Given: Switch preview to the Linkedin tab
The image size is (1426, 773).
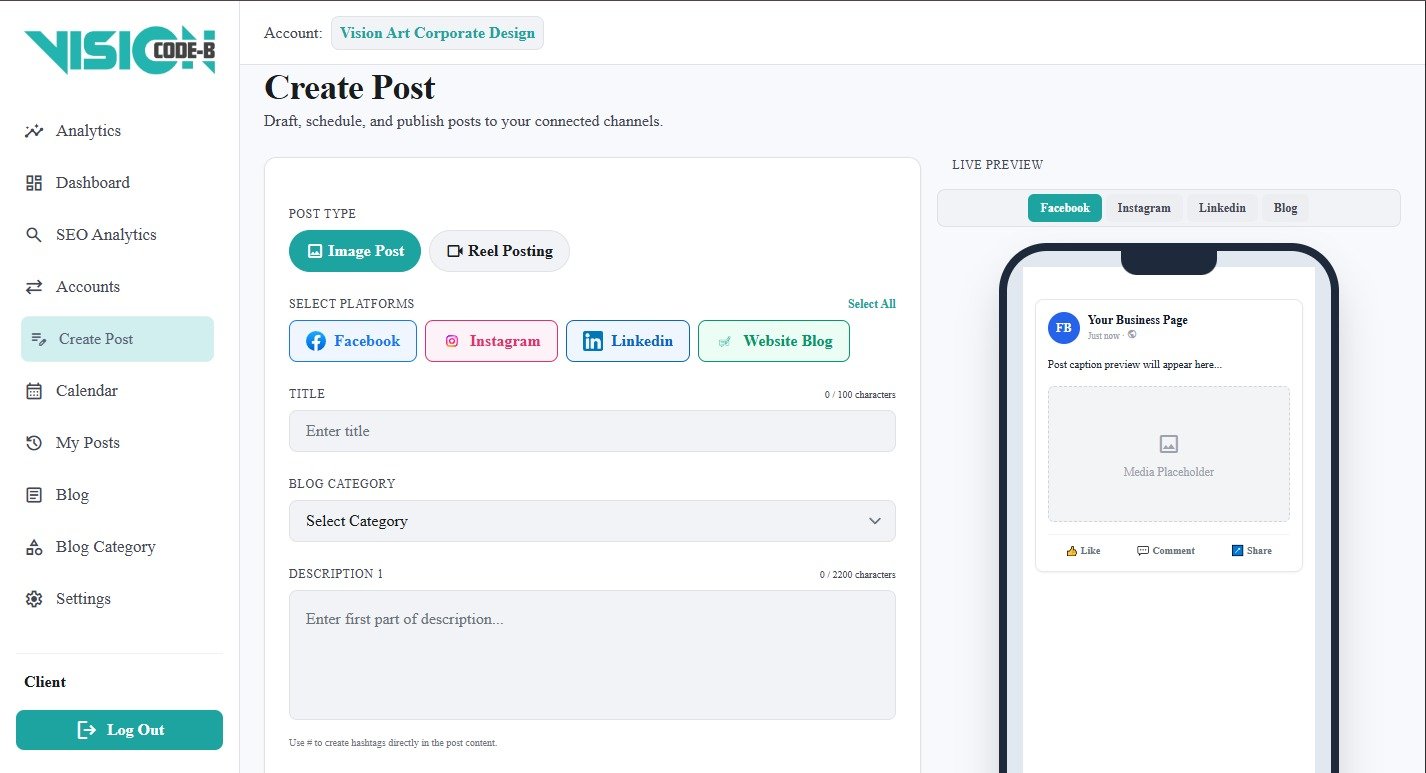Looking at the screenshot, I should (x=1222, y=208).
